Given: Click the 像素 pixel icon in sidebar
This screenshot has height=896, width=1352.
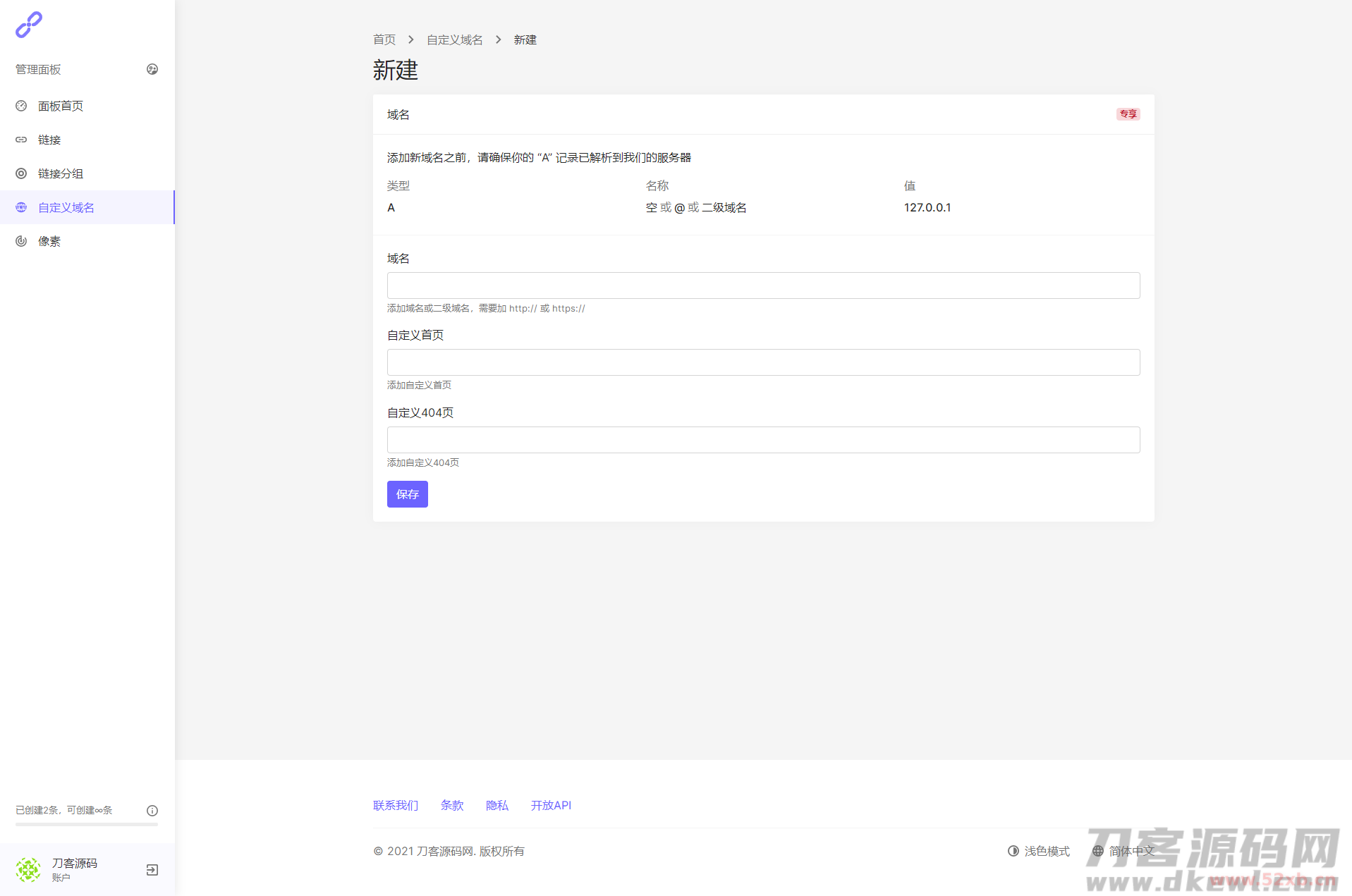Looking at the screenshot, I should point(21,241).
